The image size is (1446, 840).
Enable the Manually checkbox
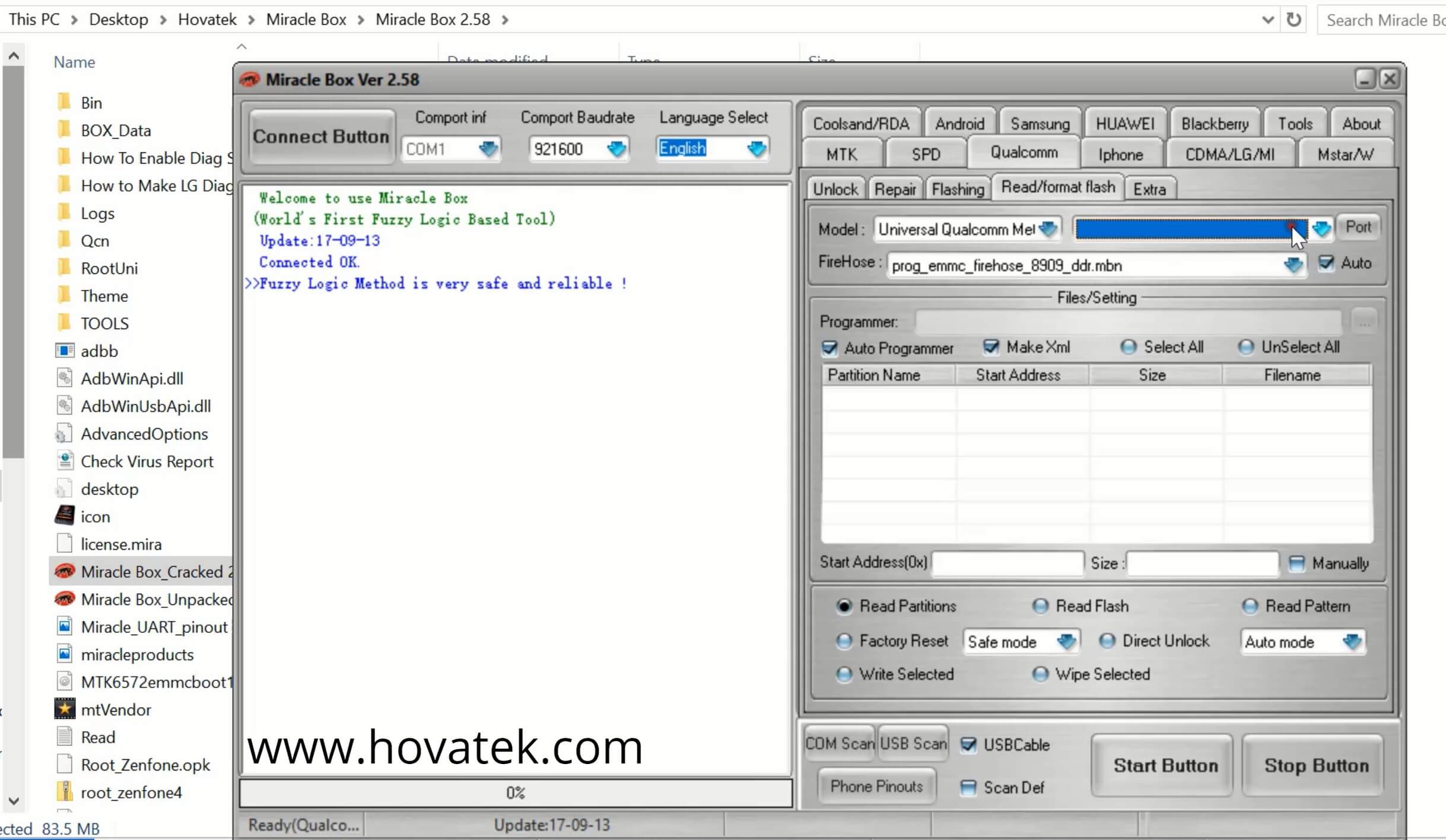pyautogui.click(x=1296, y=563)
